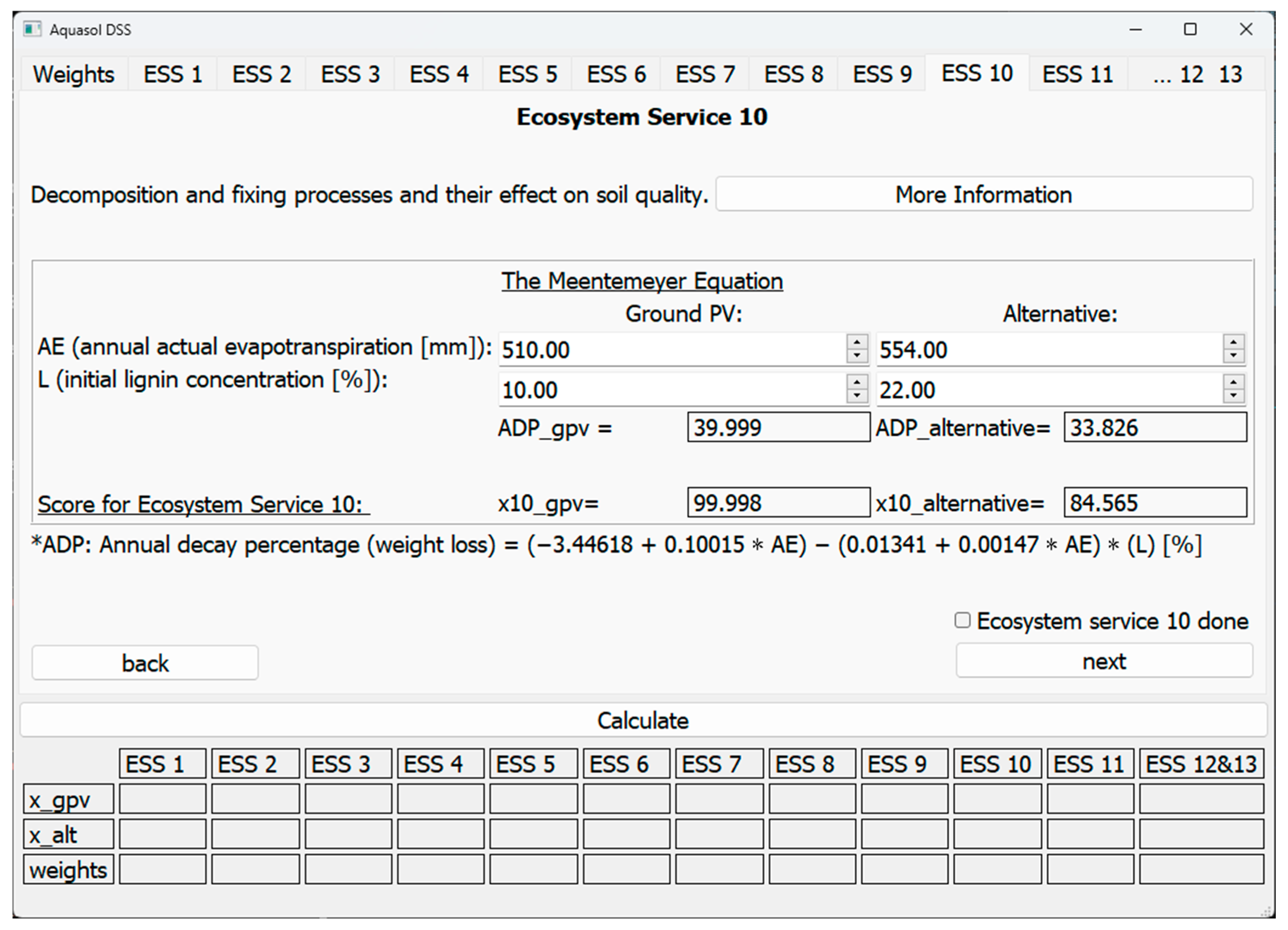The height and width of the screenshot is (930, 1288).
Task: Click the x10_alternative score output field
Action: point(1154,502)
